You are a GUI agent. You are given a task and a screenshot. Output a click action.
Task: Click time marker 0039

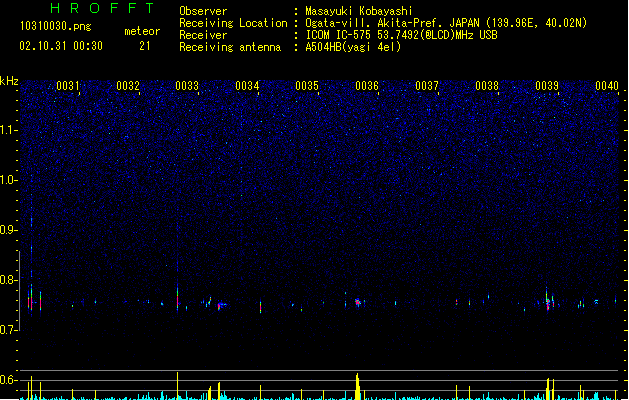[547, 86]
